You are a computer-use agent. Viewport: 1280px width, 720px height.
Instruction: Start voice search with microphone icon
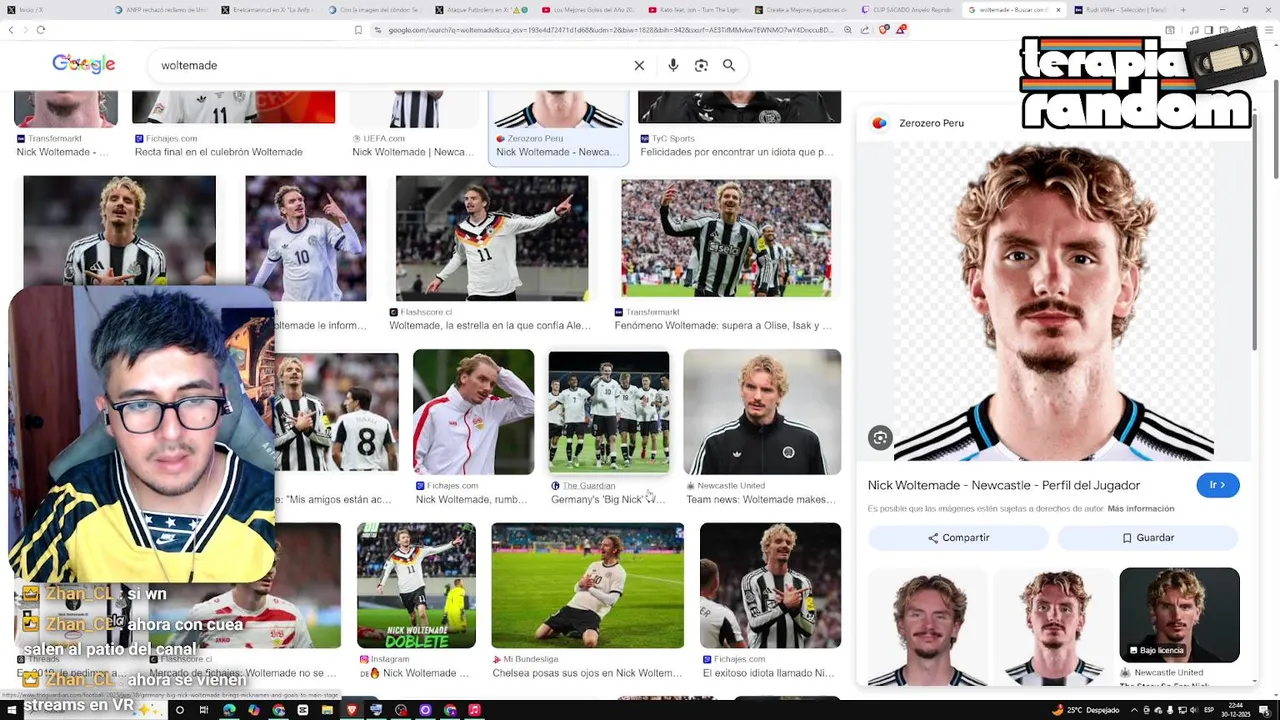click(673, 65)
